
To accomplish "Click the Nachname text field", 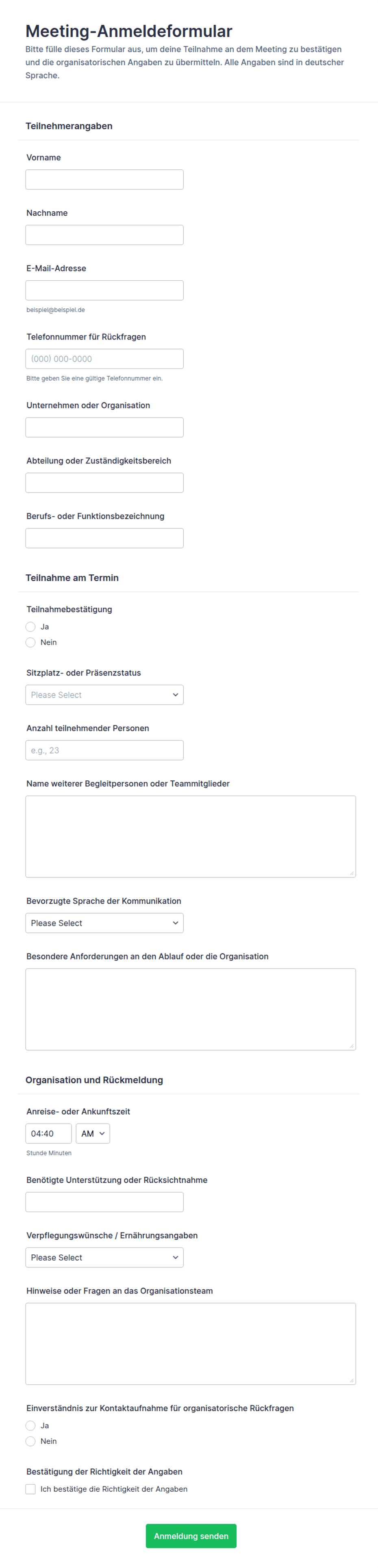I will coord(104,235).
